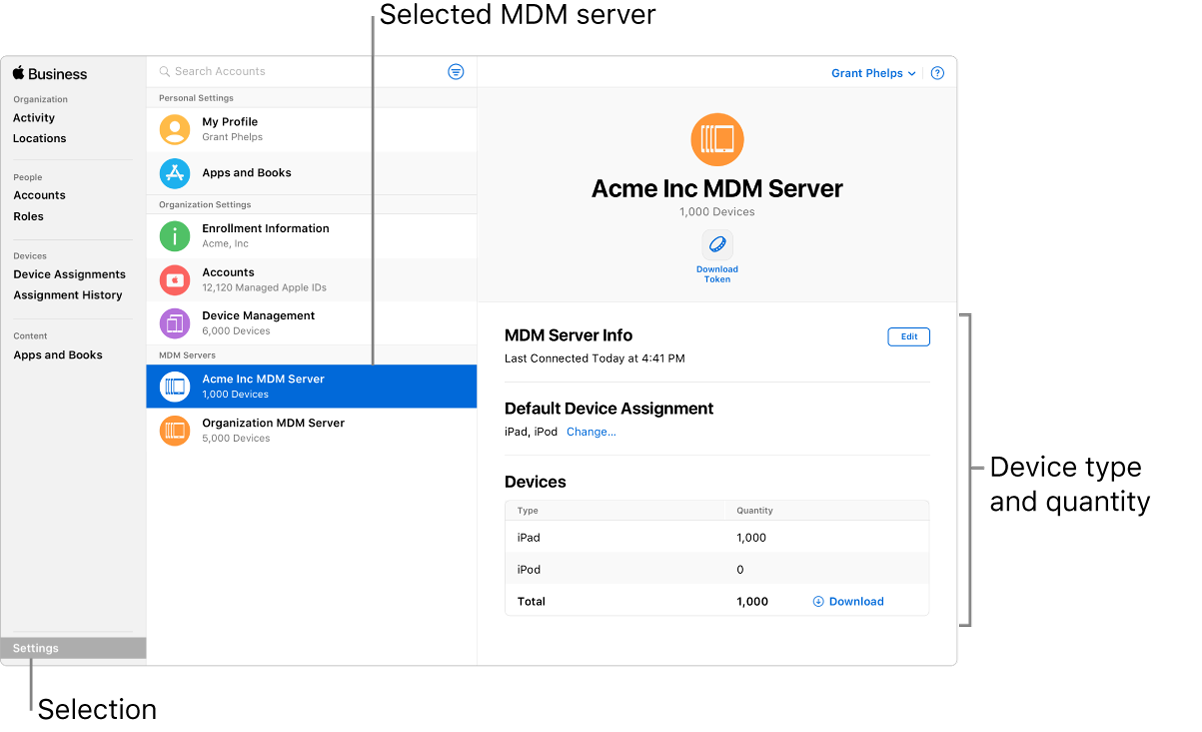Open Apps and Books under Content in the sidebar
Viewport: 1202px width, 732px height.
pos(58,356)
